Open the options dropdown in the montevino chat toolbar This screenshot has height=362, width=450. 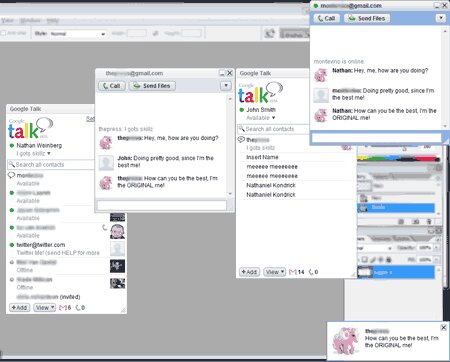441,18
